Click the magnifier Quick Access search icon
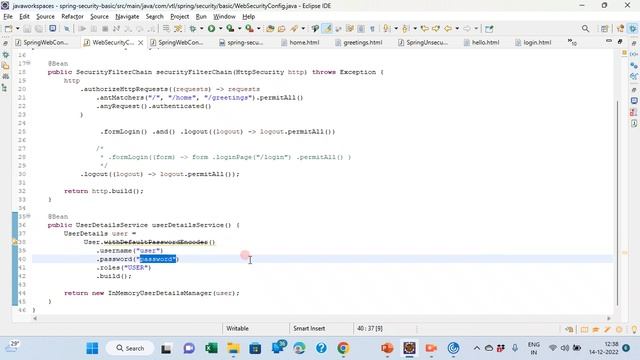The width and height of the screenshot is (640, 360). [585, 29]
